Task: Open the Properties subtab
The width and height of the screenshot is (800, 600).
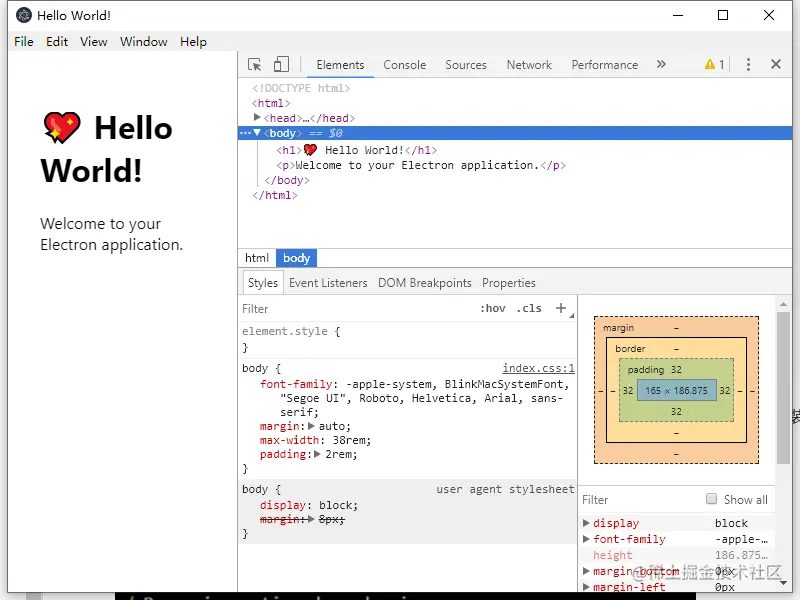Action: coord(509,283)
